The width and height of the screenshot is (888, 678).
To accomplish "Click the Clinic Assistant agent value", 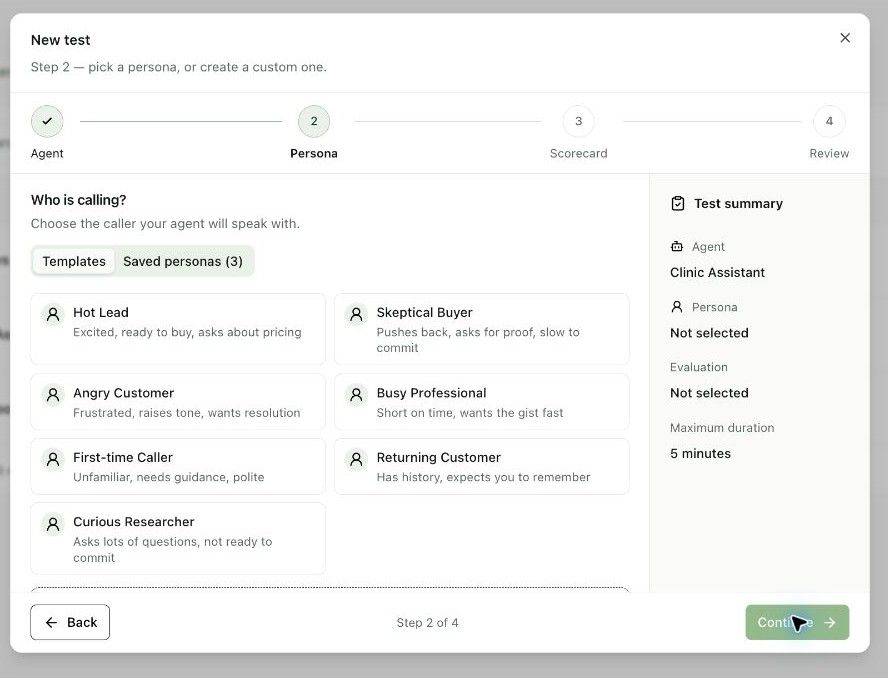I will pyautogui.click(x=717, y=272).
